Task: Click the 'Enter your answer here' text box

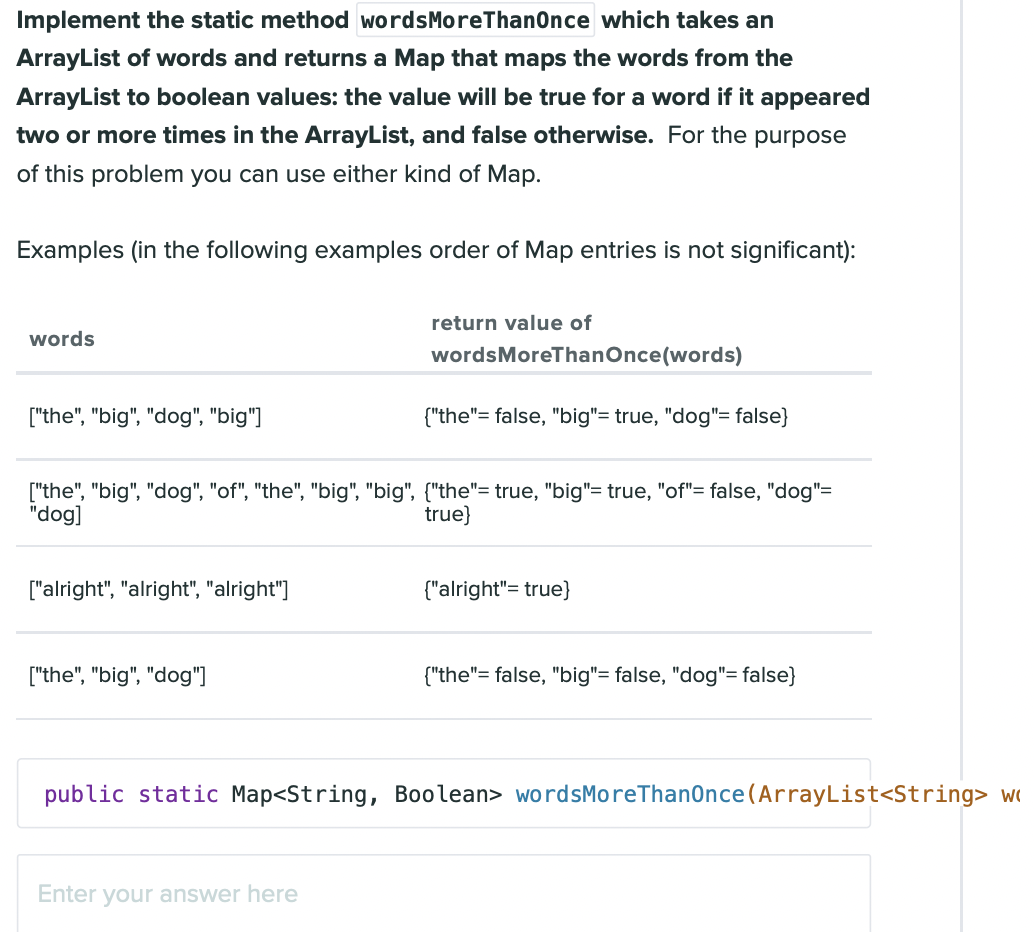Action: 443,893
